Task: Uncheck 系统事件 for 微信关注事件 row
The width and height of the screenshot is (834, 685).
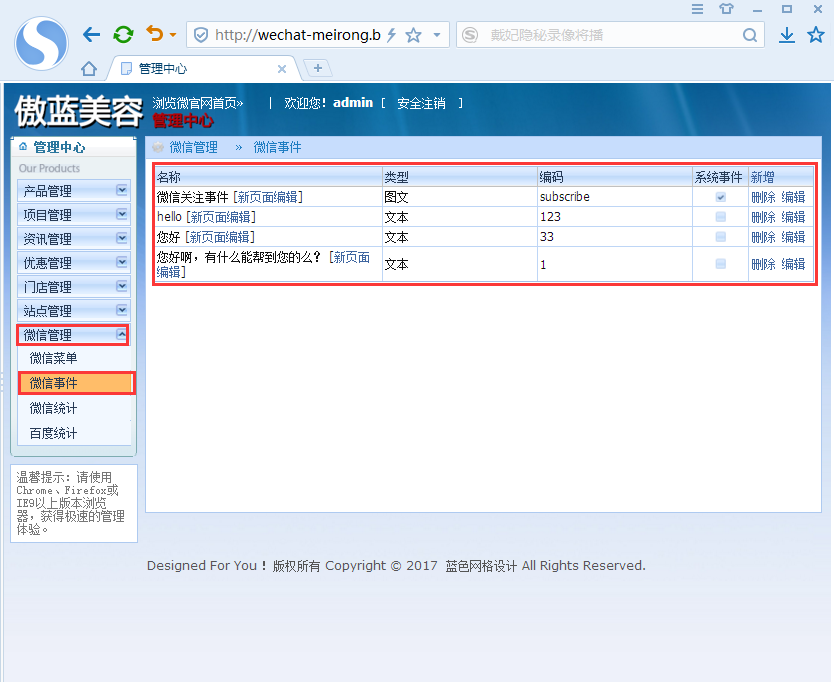Action: [722, 197]
